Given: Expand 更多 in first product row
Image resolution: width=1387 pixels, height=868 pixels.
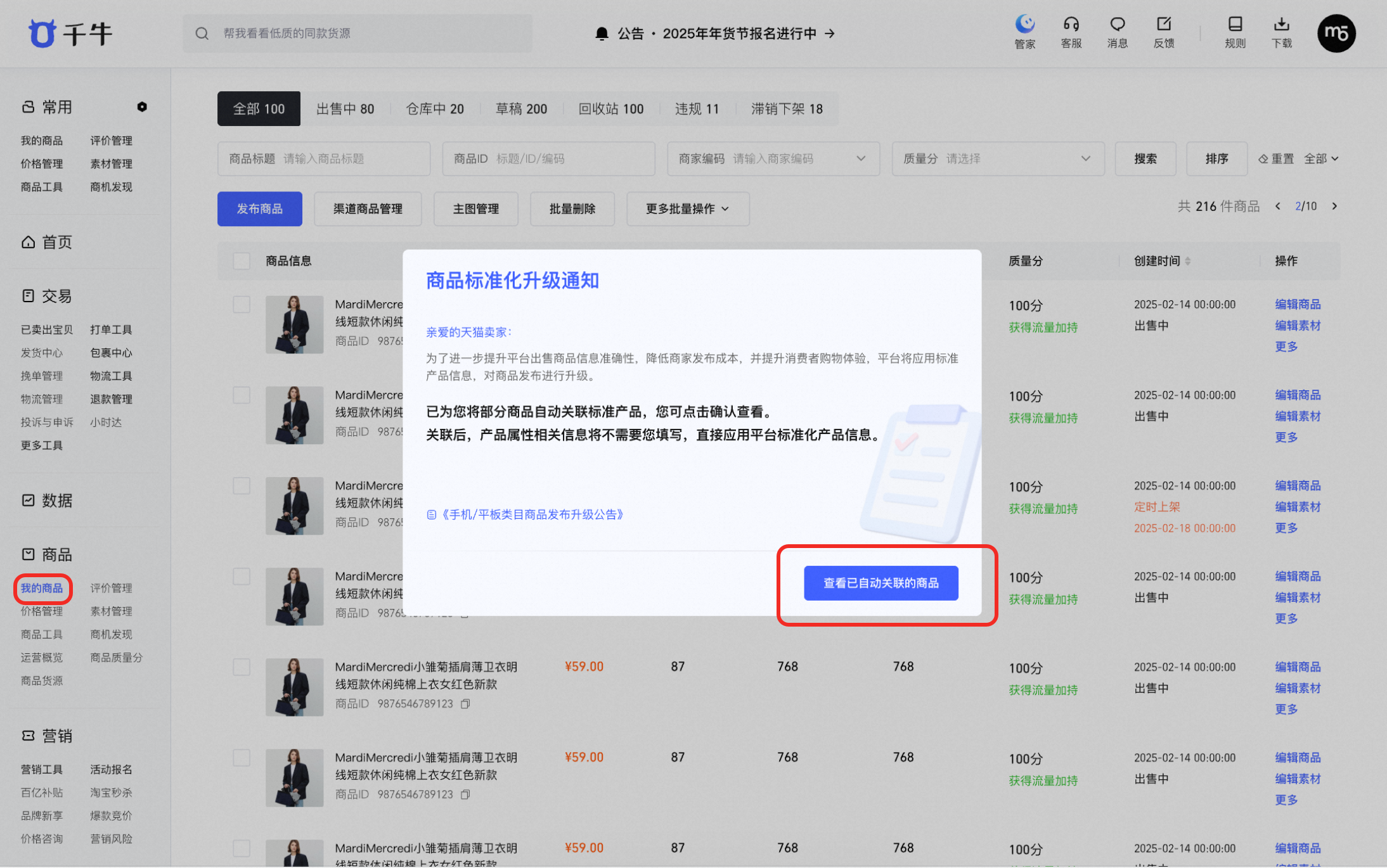Looking at the screenshot, I should (x=1286, y=347).
